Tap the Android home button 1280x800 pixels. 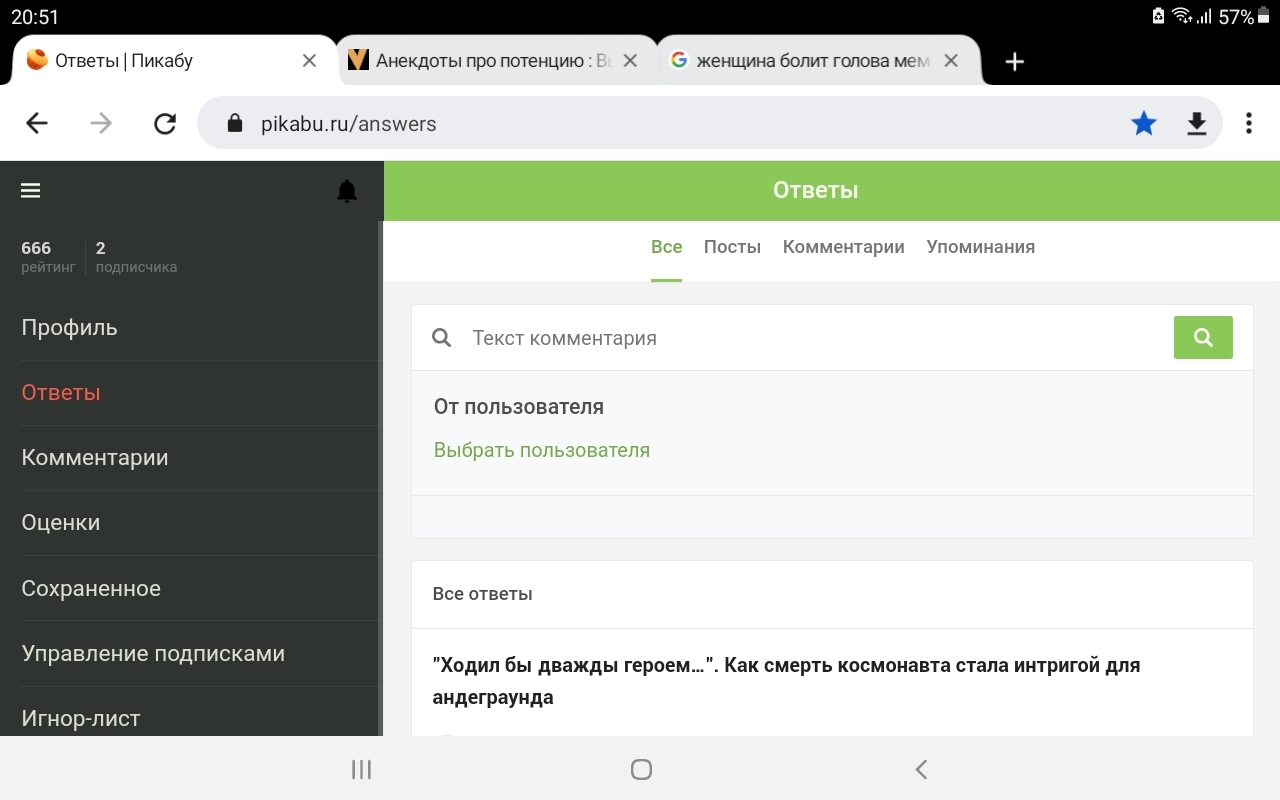tap(642, 769)
